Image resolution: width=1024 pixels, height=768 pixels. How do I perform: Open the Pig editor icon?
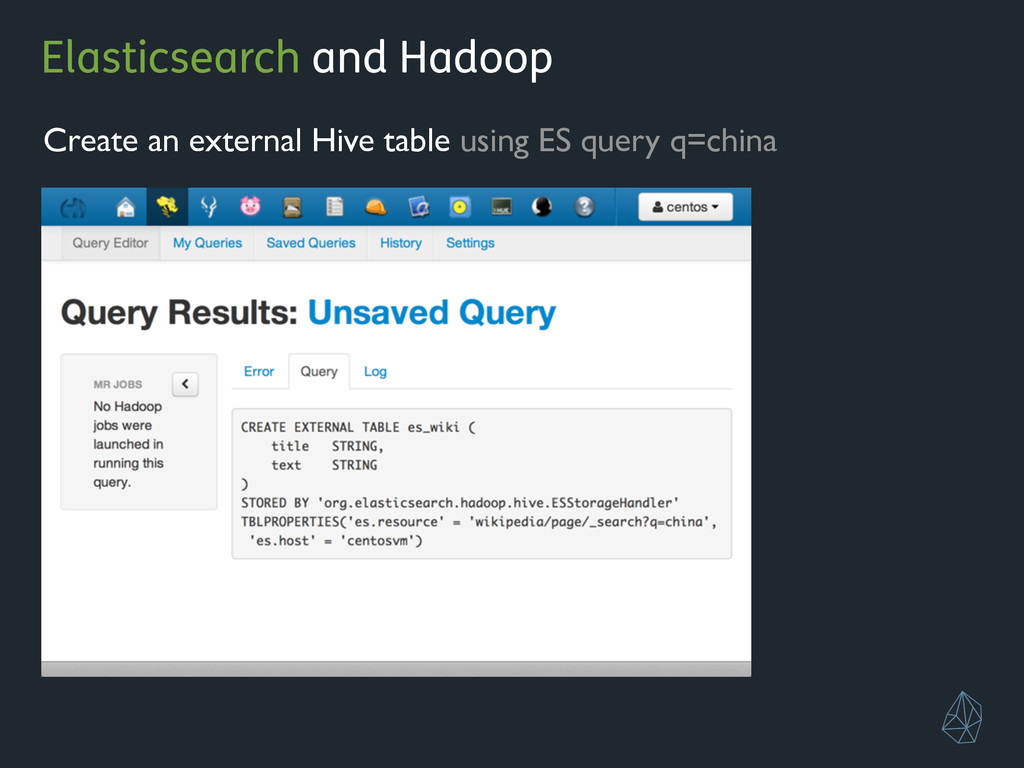(250, 206)
